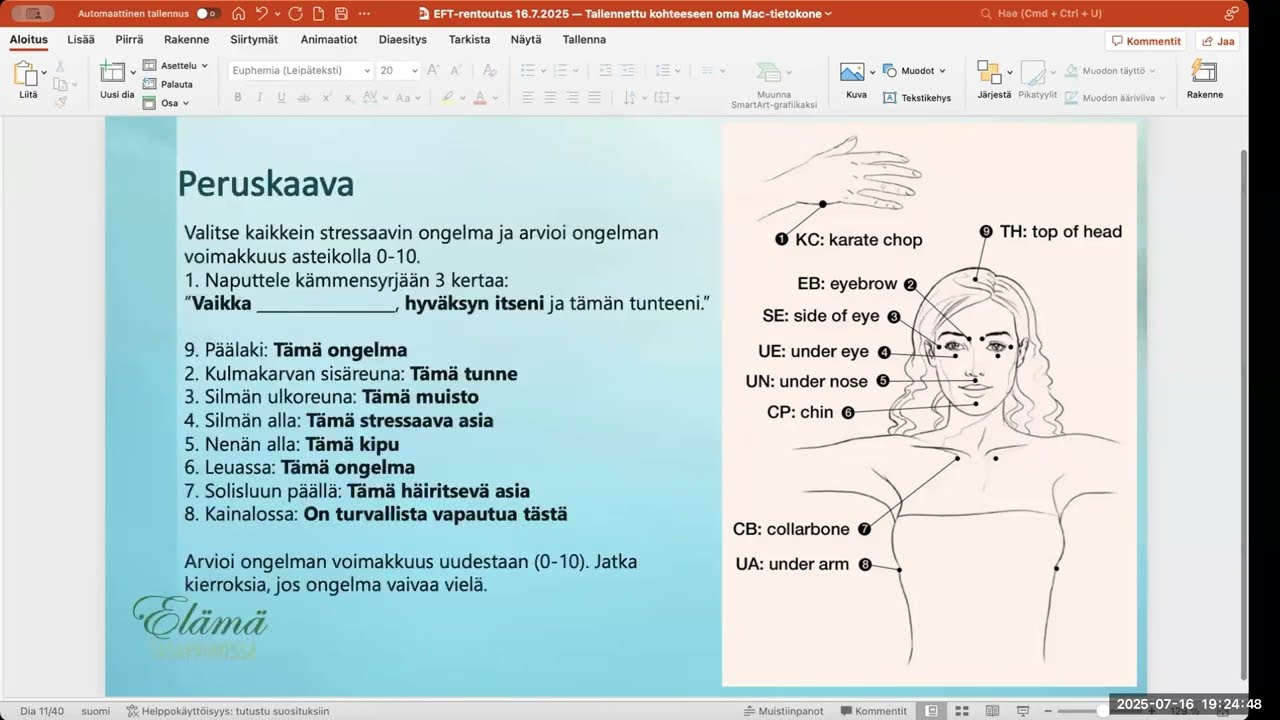This screenshot has height=720, width=1280.
Task: Open the Euphemia font name combo box
Action: 301,70
